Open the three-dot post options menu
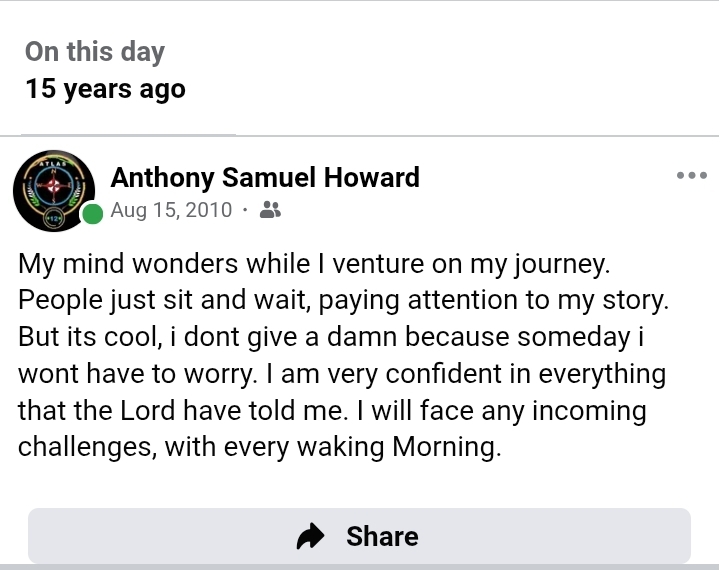 (x=691, y=175)
